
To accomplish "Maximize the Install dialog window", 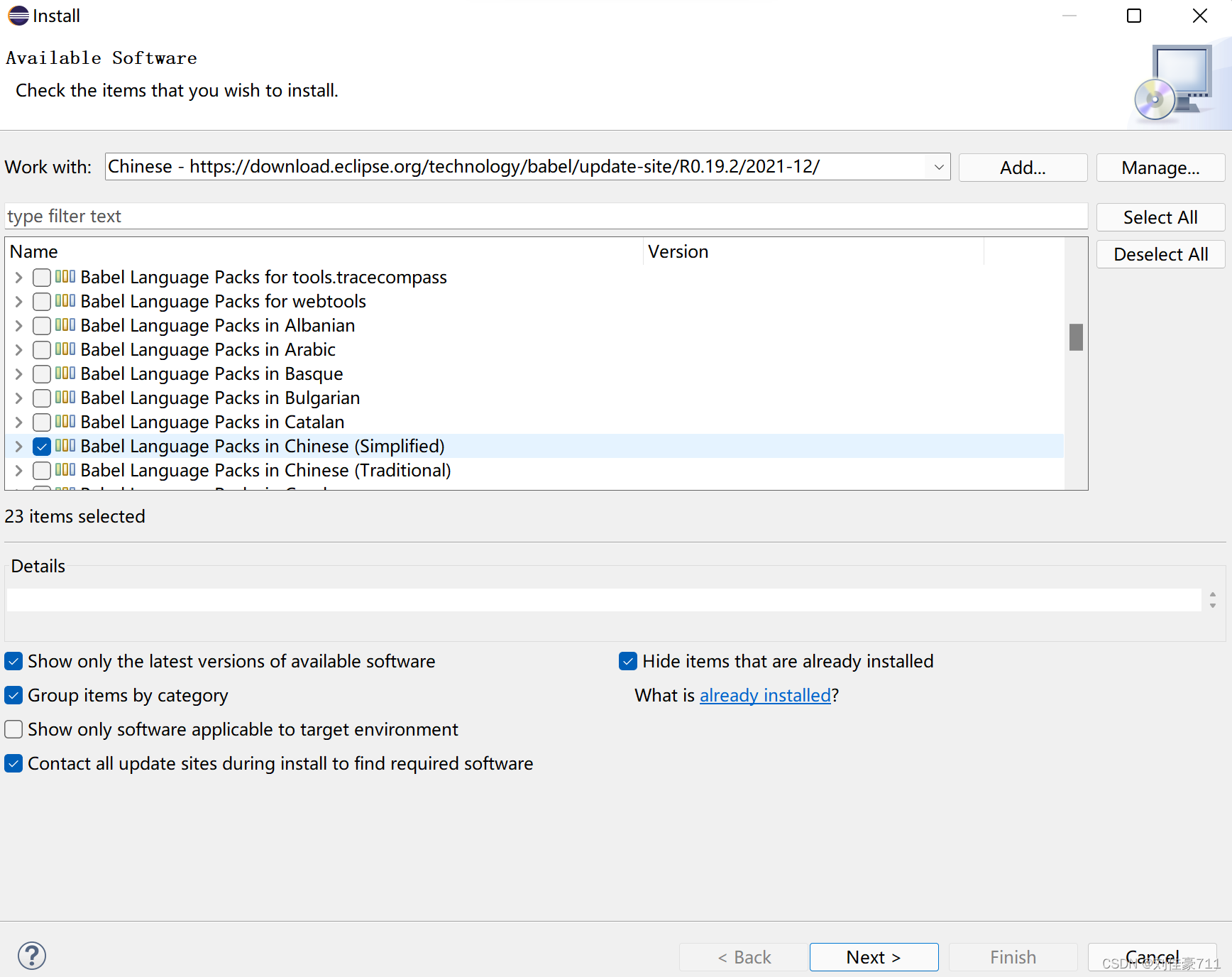I will [1134, 16].
